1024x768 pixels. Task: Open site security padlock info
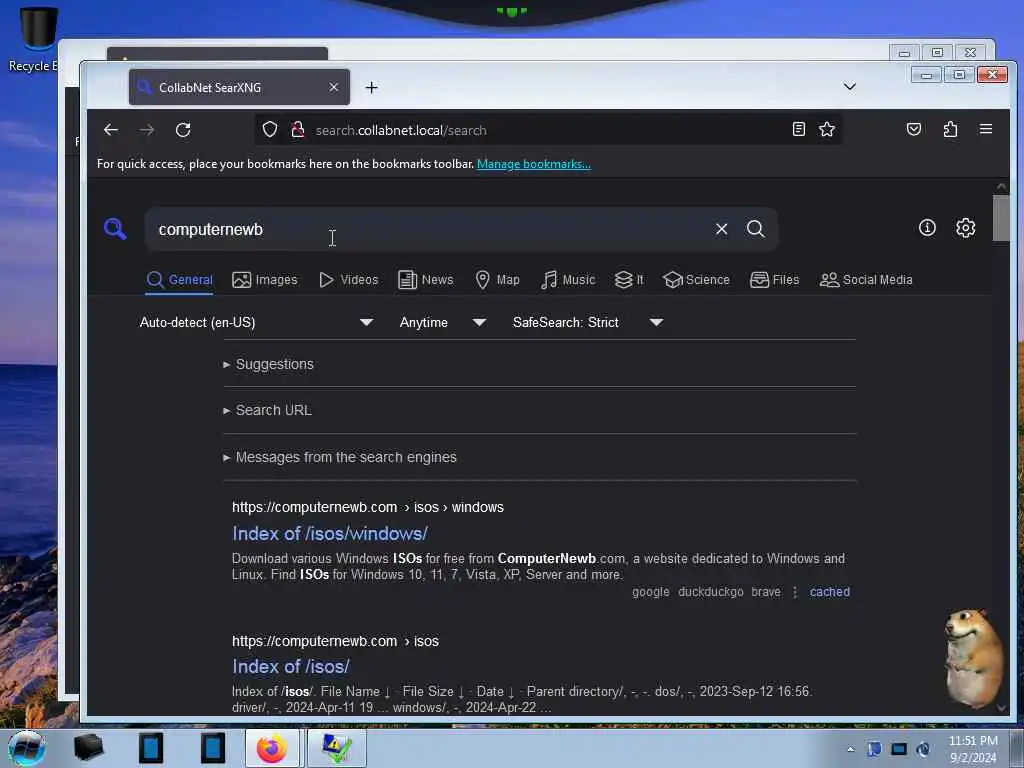[x=298, y=129]
